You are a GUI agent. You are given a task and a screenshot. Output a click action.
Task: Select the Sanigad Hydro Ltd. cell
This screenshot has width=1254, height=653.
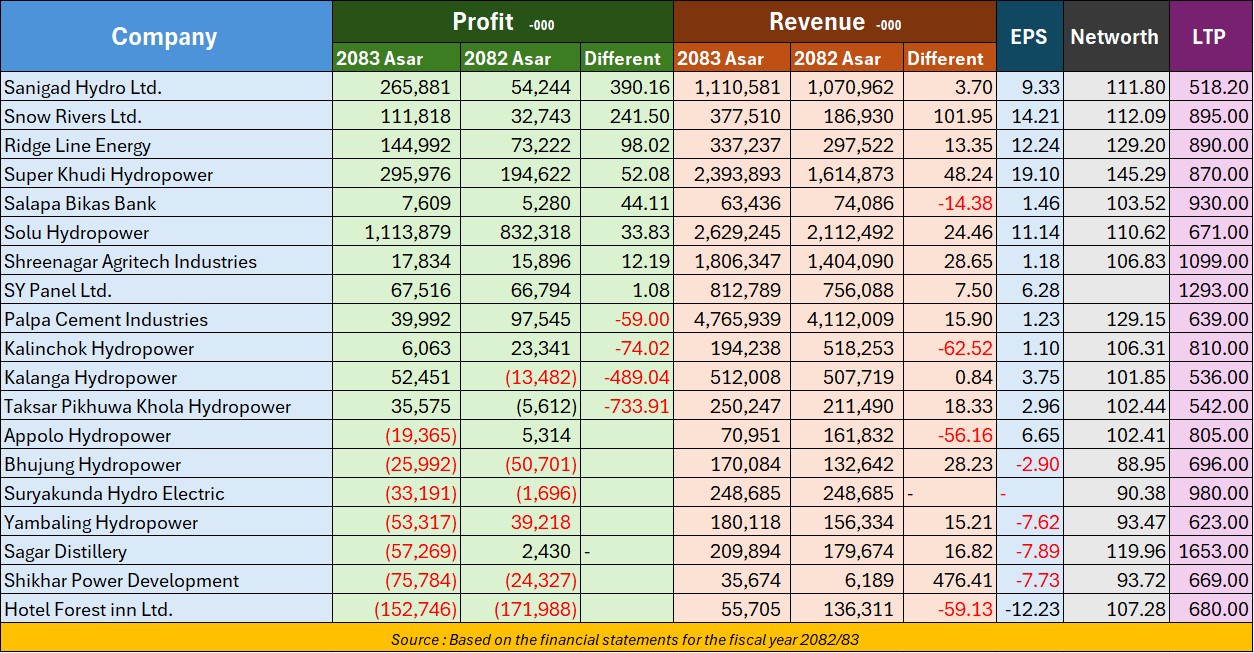tap(166, 87)
